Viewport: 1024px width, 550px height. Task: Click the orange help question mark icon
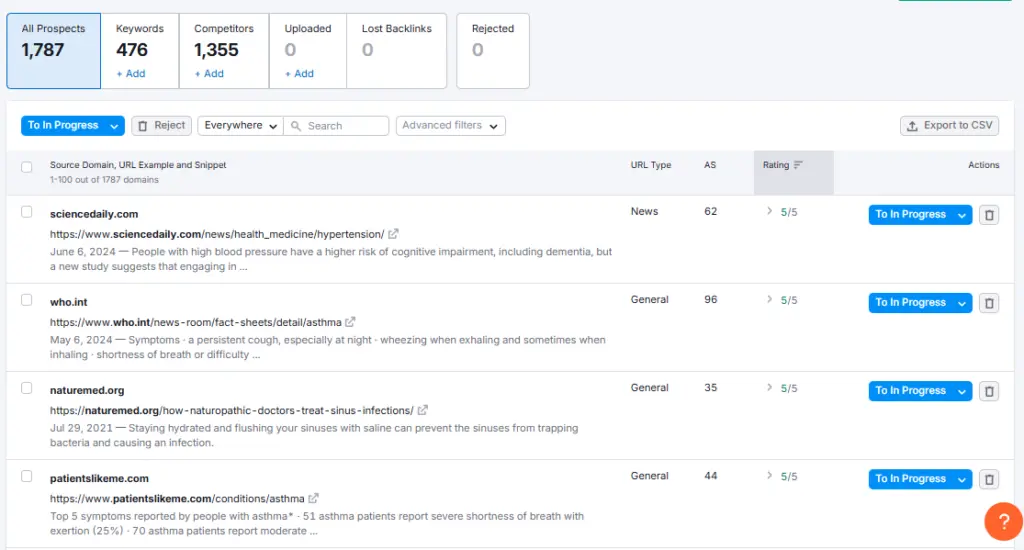(1002, 521)
